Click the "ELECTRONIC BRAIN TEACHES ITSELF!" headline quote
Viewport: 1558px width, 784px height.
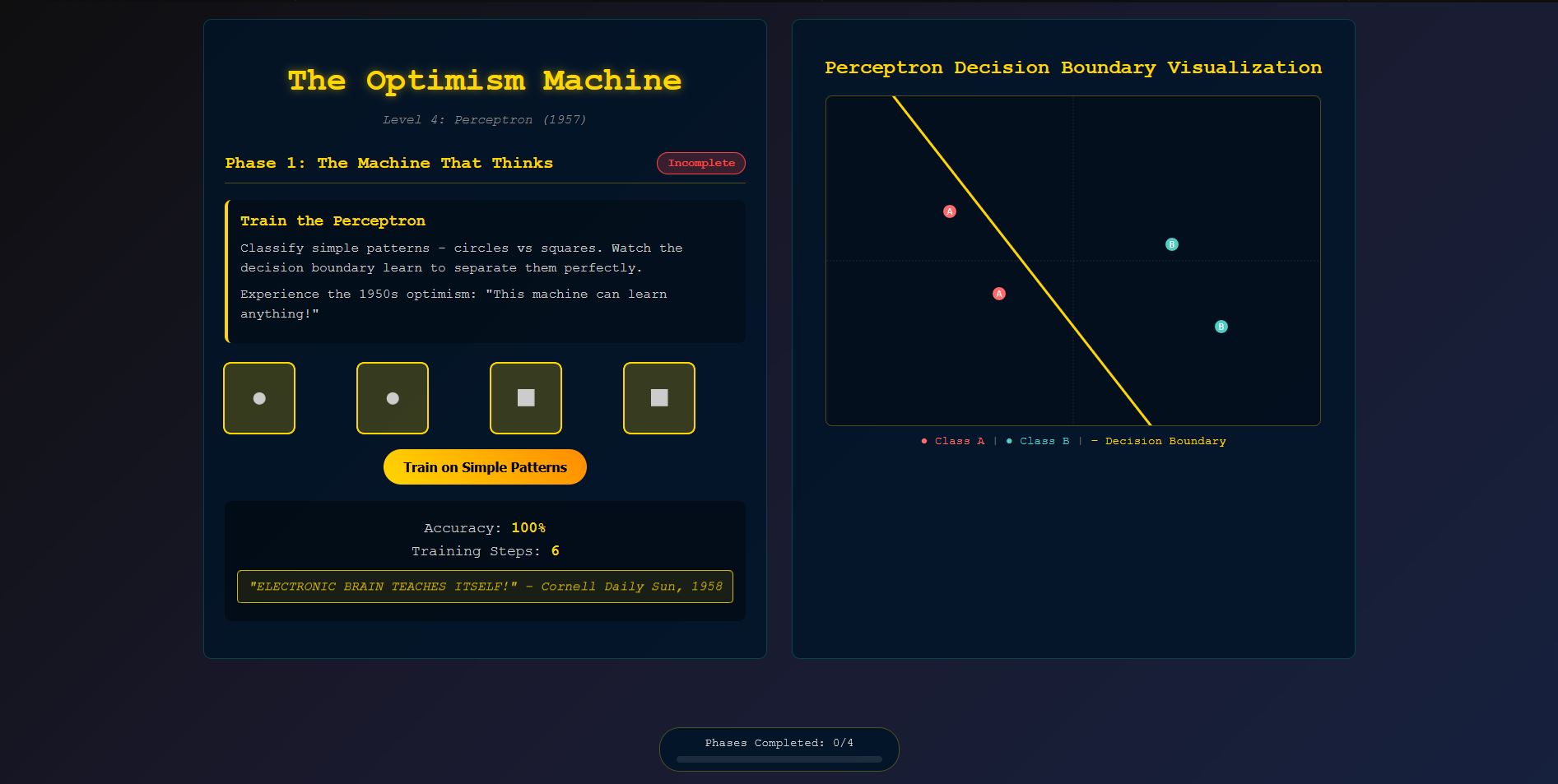point(485,587)
